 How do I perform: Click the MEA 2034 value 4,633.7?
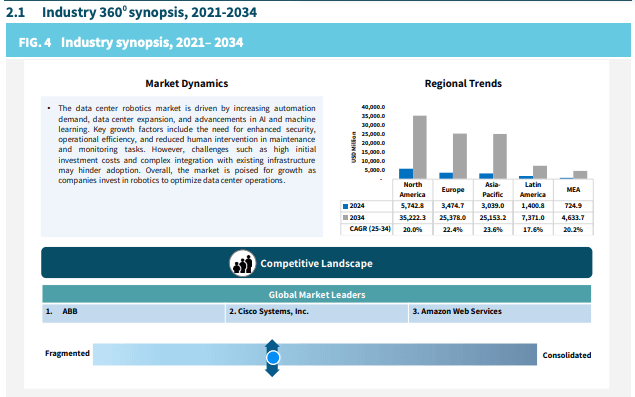coord(573,218)
